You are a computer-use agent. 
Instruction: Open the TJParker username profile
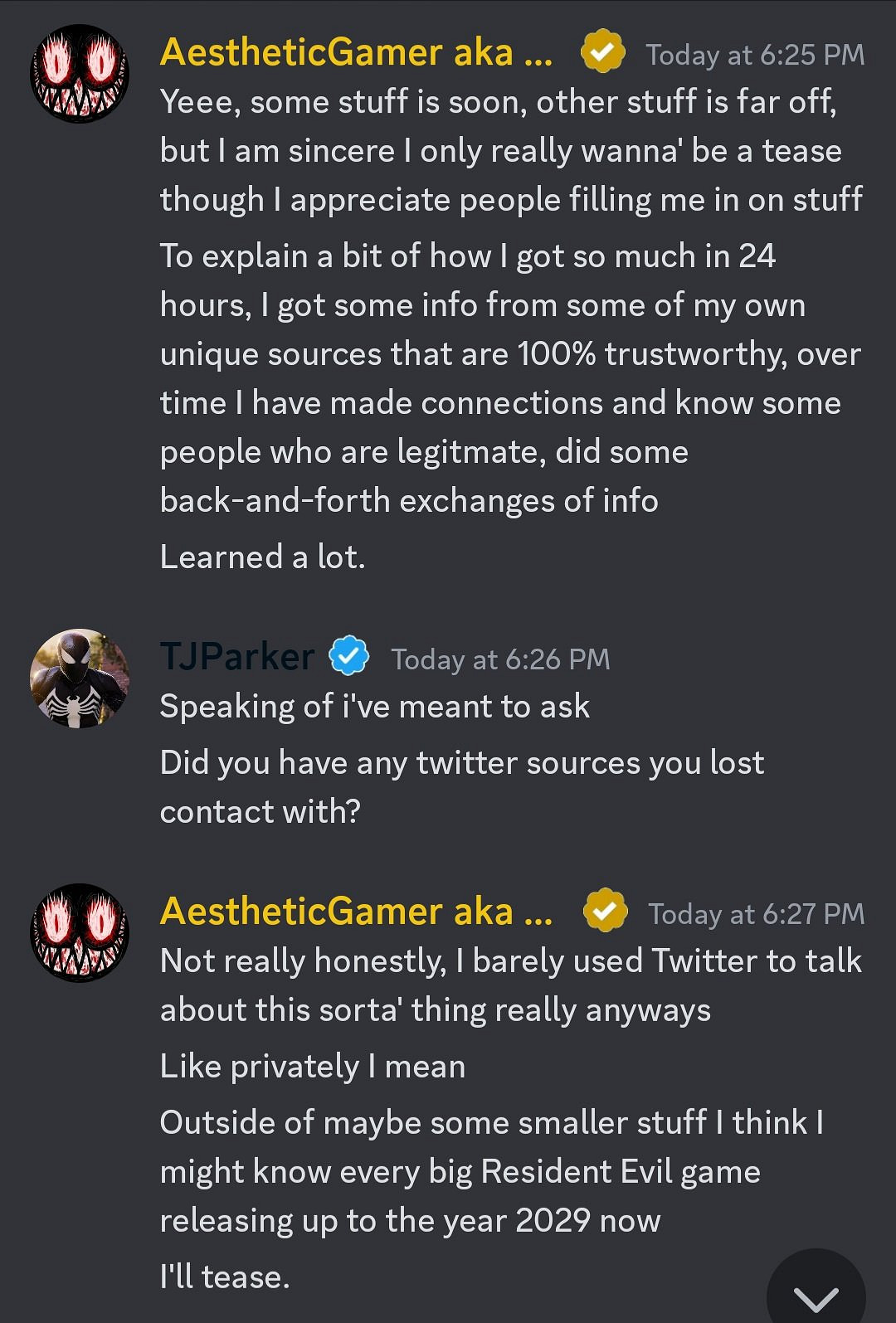pos(237,656)
